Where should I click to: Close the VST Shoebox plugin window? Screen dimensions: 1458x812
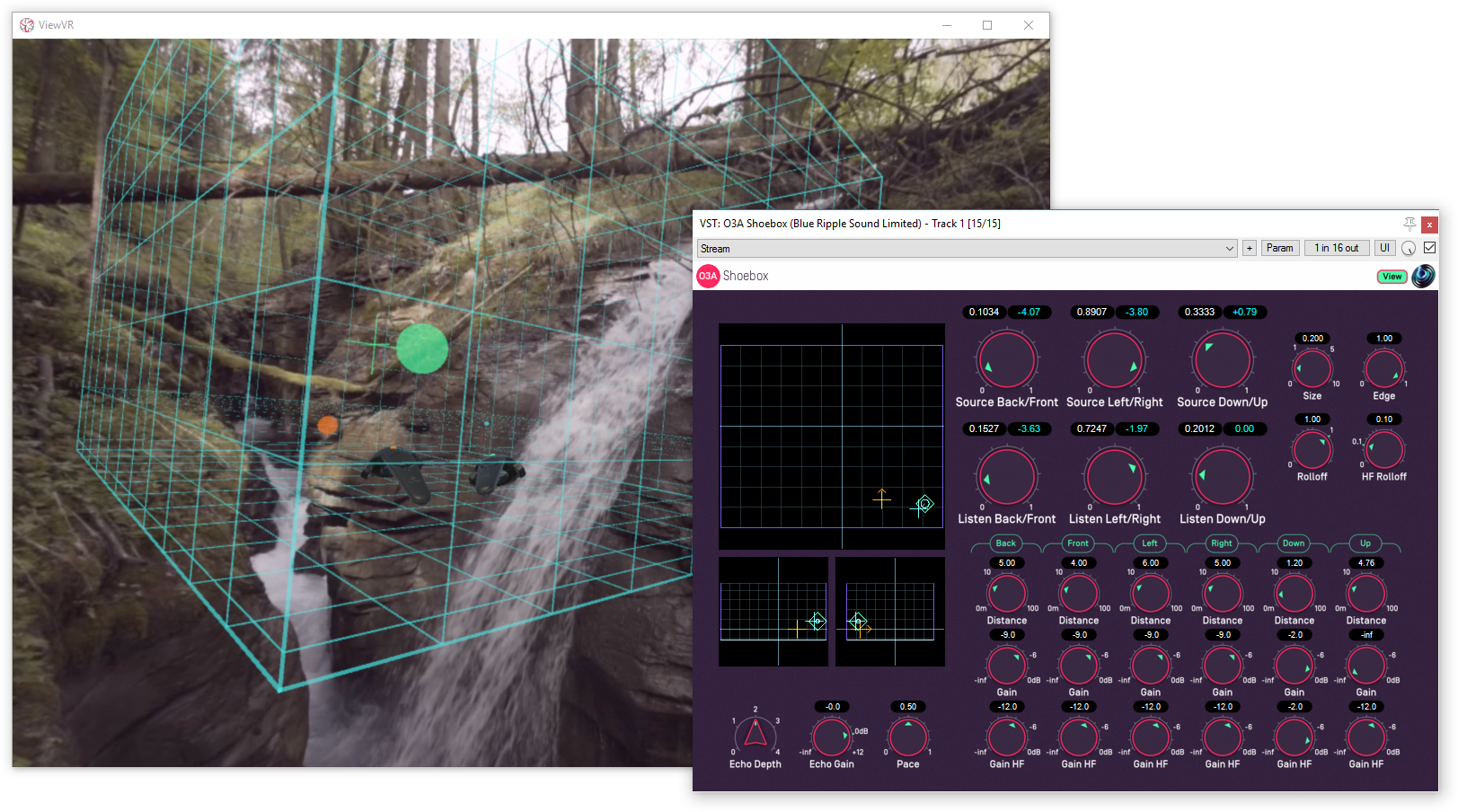(1428, 225)
